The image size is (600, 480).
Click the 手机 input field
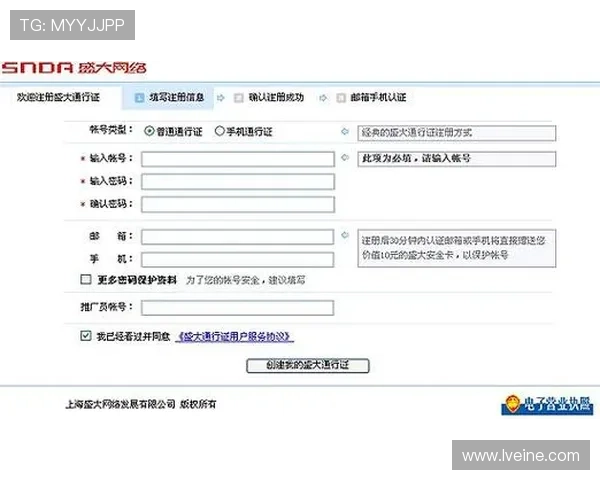pyautogui.click(x=237, y=260)
